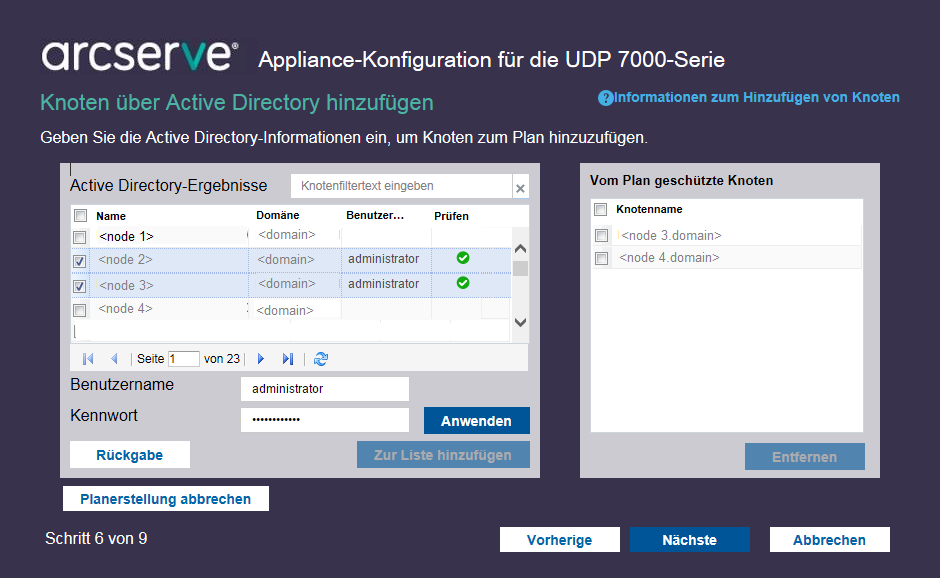Select <node 3.domain> in protected list
This screenshot has height=579, width=941.
tap(671, 235)
